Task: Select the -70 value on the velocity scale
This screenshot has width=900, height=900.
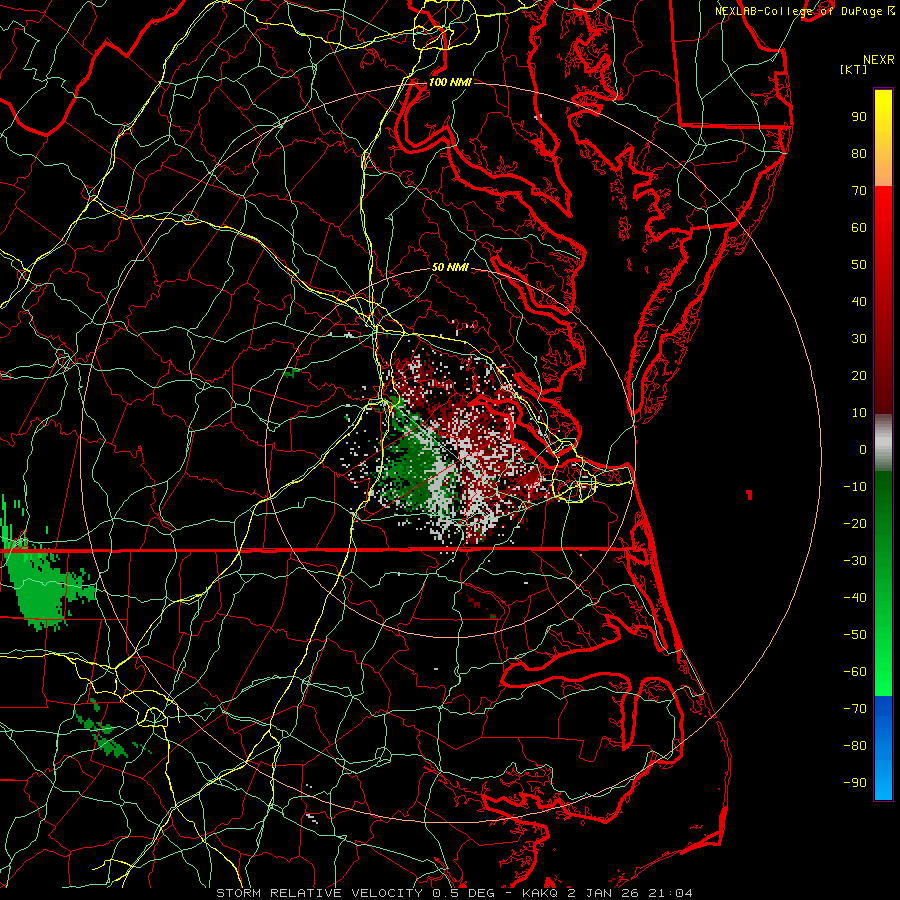Action: click(855, 709)
